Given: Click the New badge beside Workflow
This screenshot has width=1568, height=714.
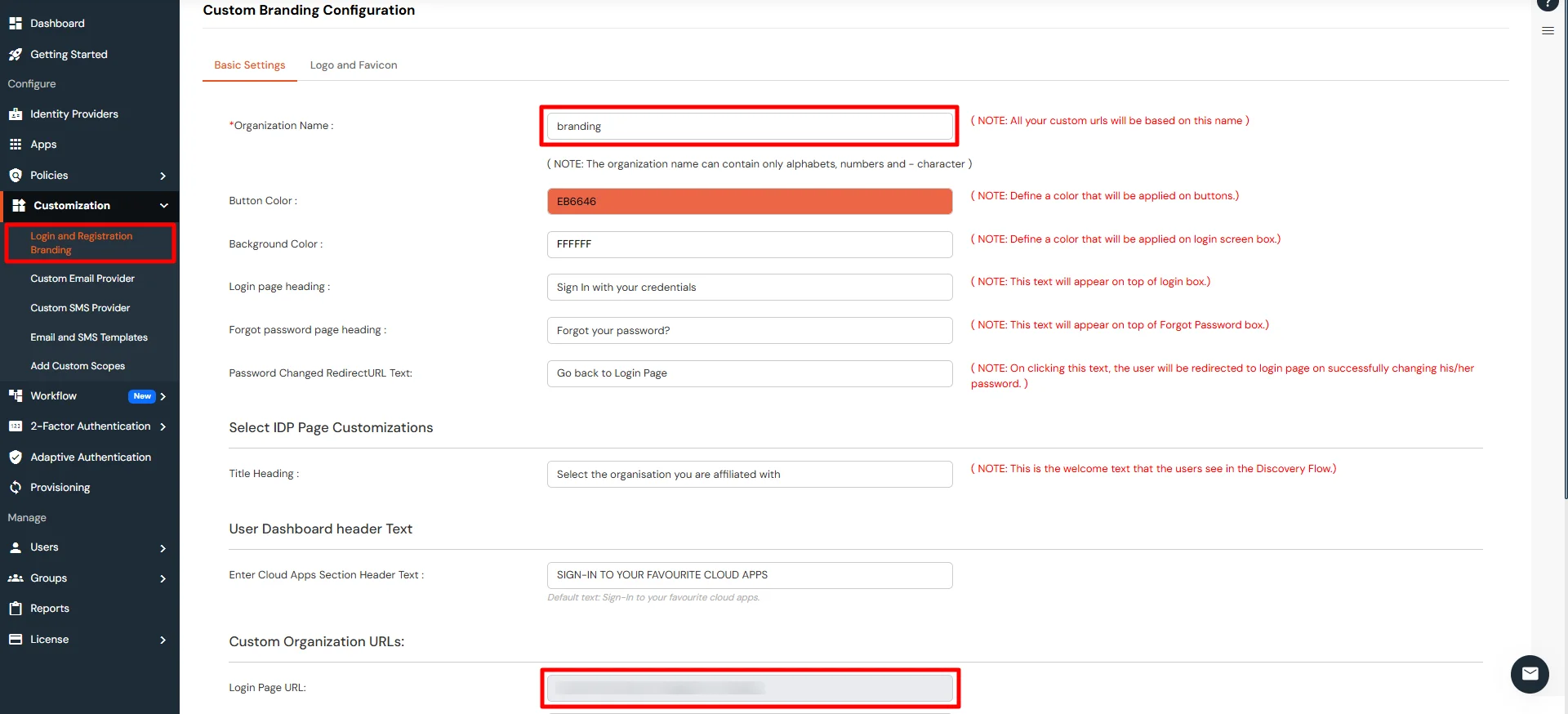Looking at the screenshot, I should click(x=142, y=396).
